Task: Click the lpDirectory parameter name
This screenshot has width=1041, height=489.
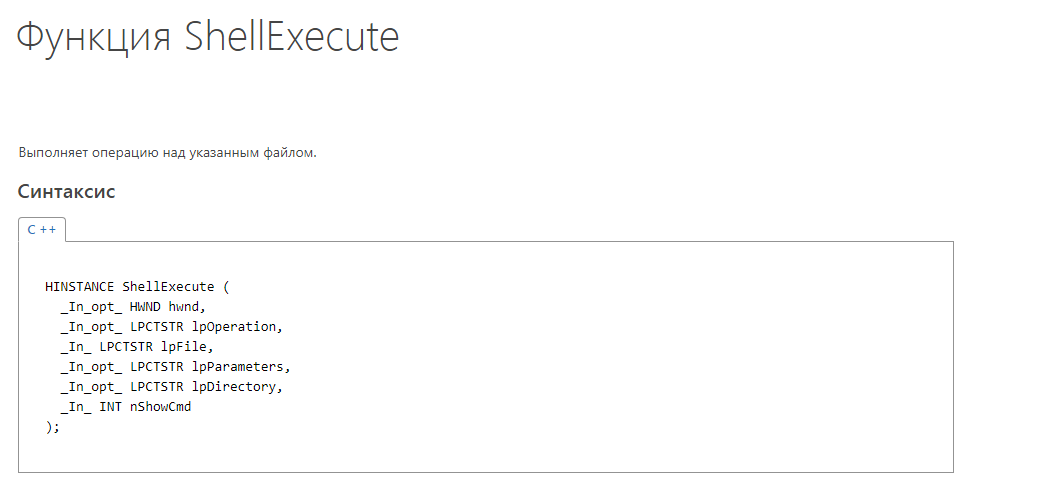Action: 238,386
